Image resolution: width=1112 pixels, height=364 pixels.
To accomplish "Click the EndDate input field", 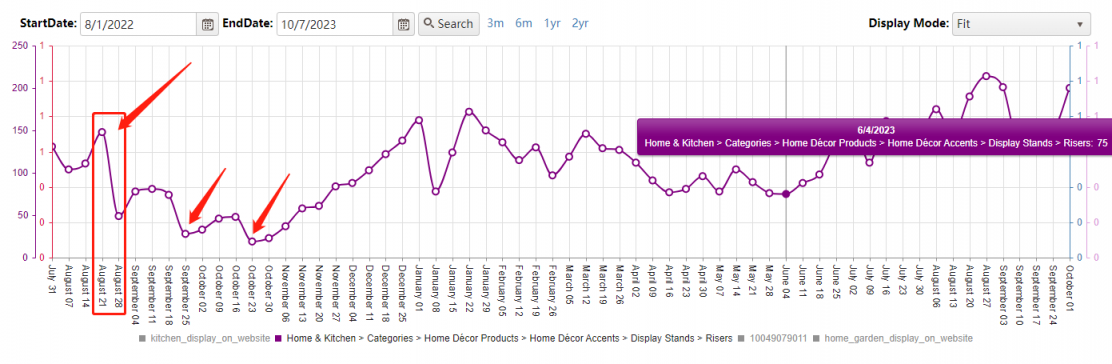I will coord(335,24).
